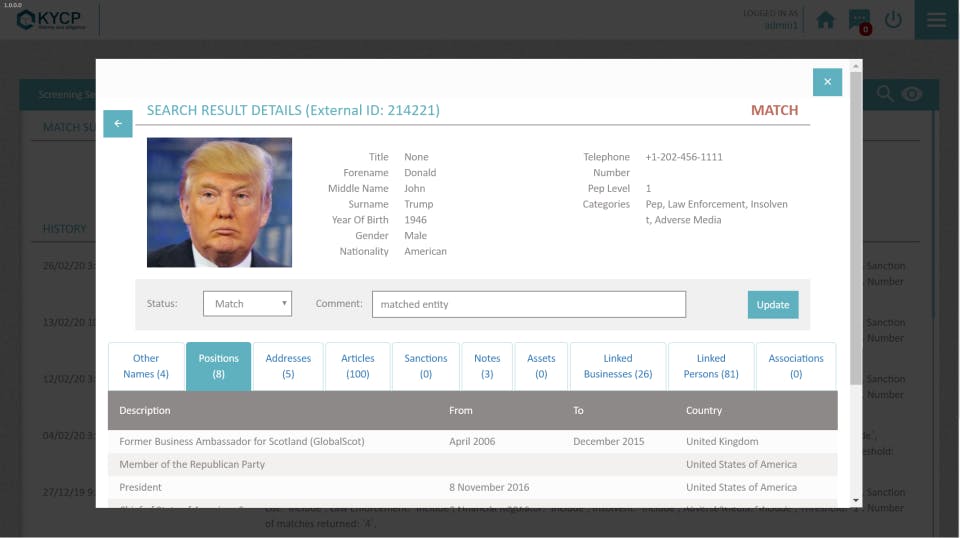Click the HISTORY heading behind the dialog
The width and height of the screenshot is (960, 538).
pyautogui.click(x=64, y=228)
